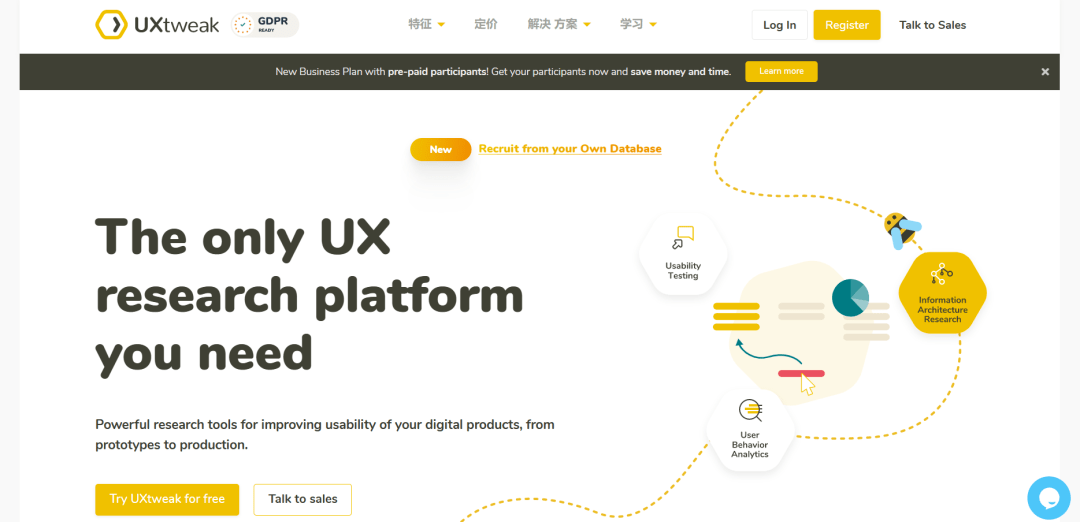1080x522 pixels.
Task: Open the 定价 pricing page
Action: tap(486, 25)
